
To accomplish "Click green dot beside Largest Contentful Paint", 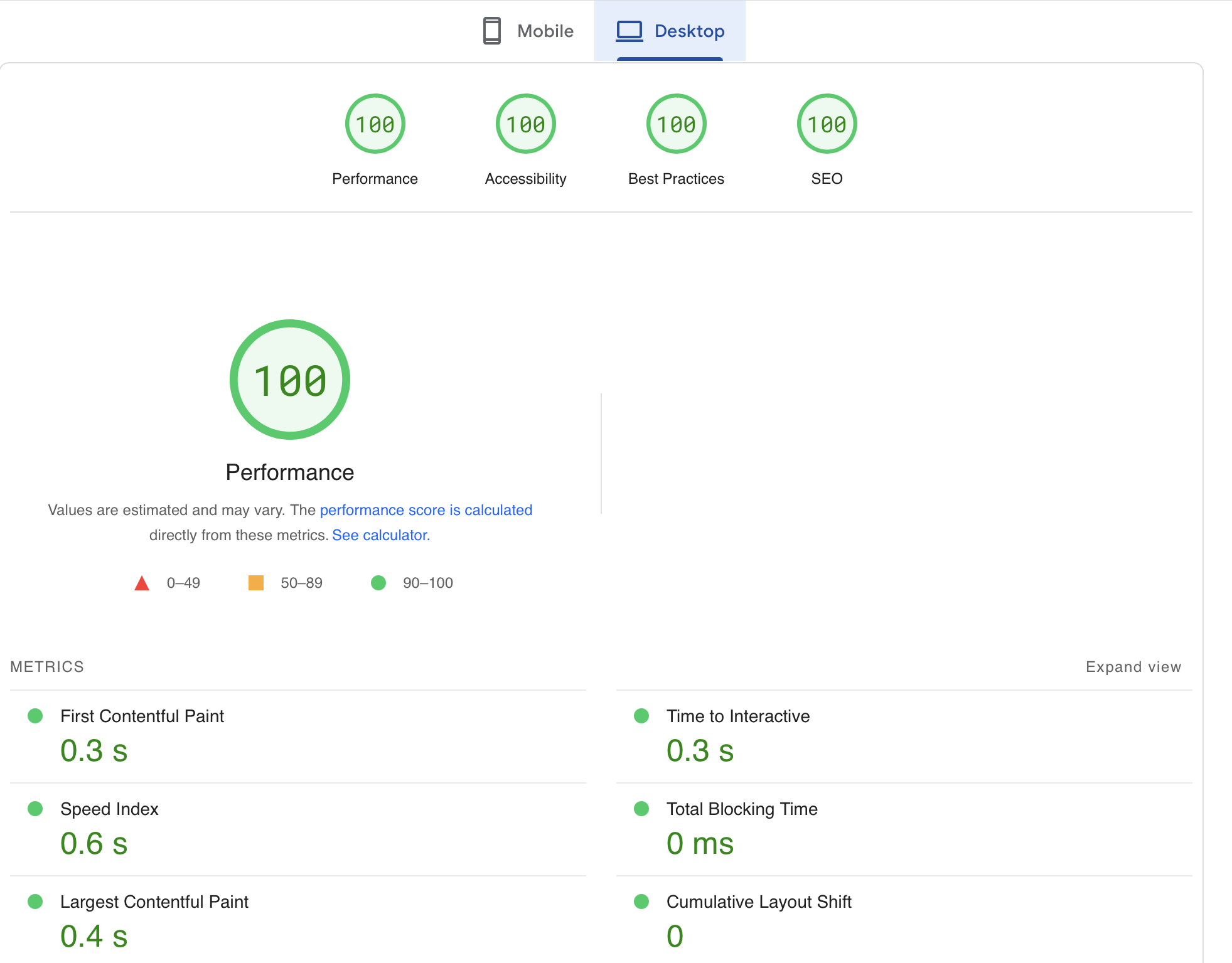I will [x=35, y=902].
